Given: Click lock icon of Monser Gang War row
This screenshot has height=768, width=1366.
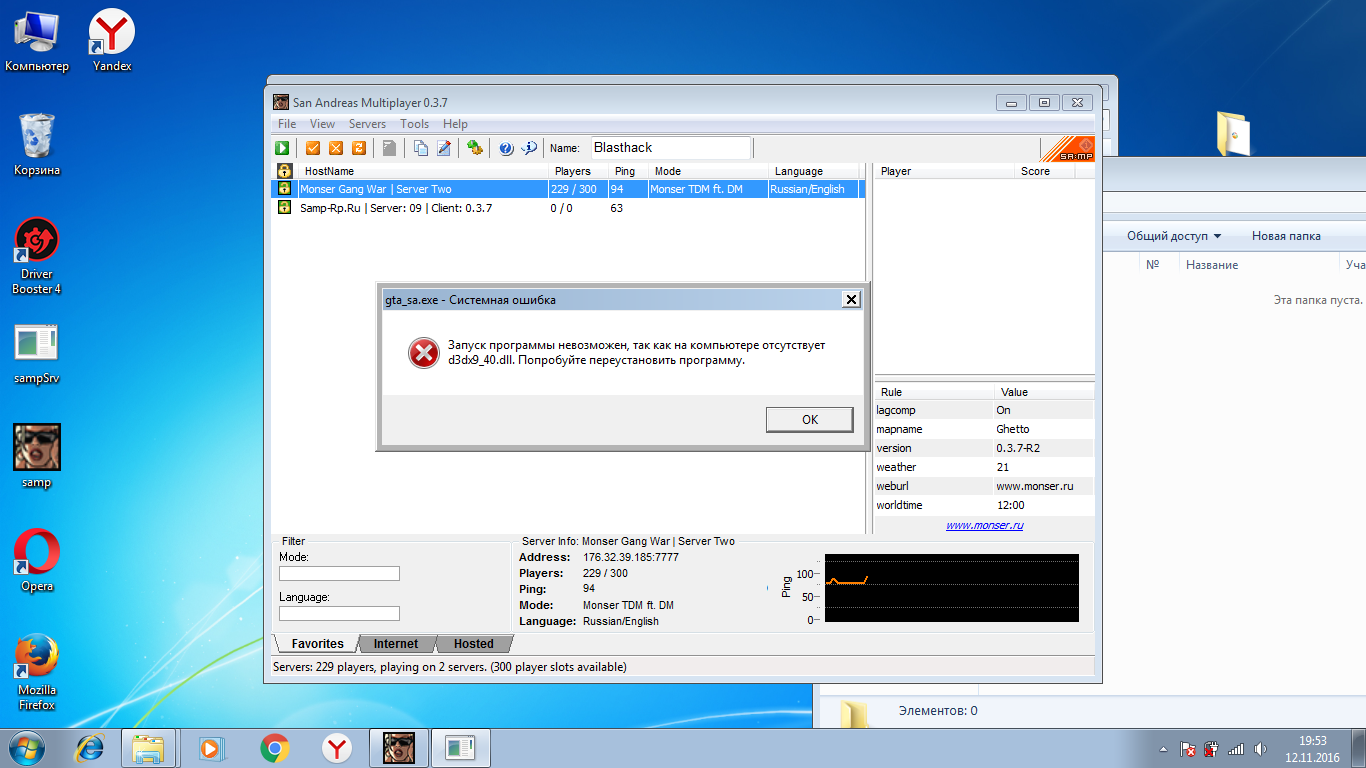Looking at the screenshot, I should pyautogui.click(x=284, y=189).
